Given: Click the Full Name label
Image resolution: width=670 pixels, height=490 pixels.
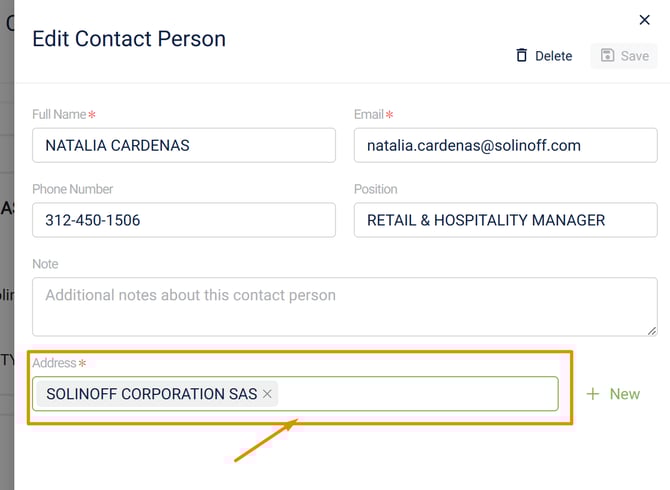Looking at the screenshot, I should [x=59, y=115].
